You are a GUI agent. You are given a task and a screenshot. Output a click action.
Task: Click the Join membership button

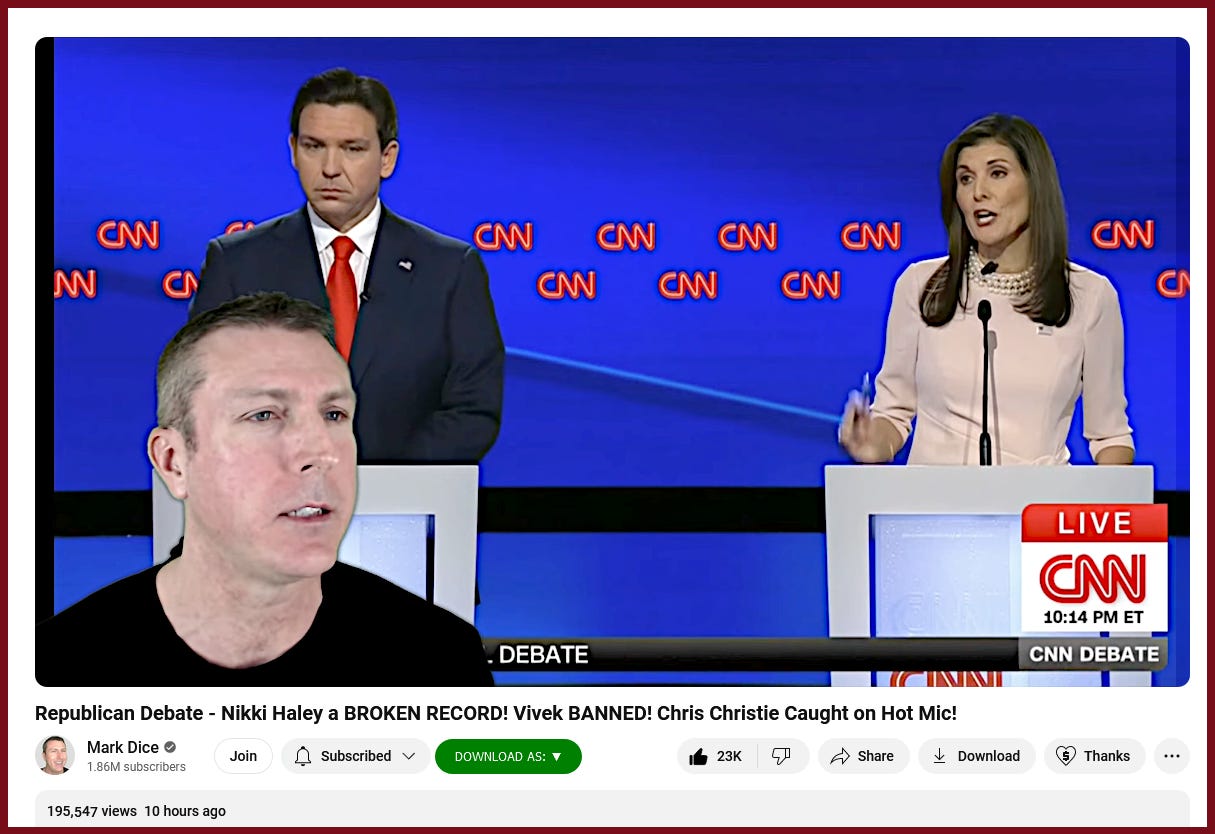pyautogui.click(x=243, y=756)
